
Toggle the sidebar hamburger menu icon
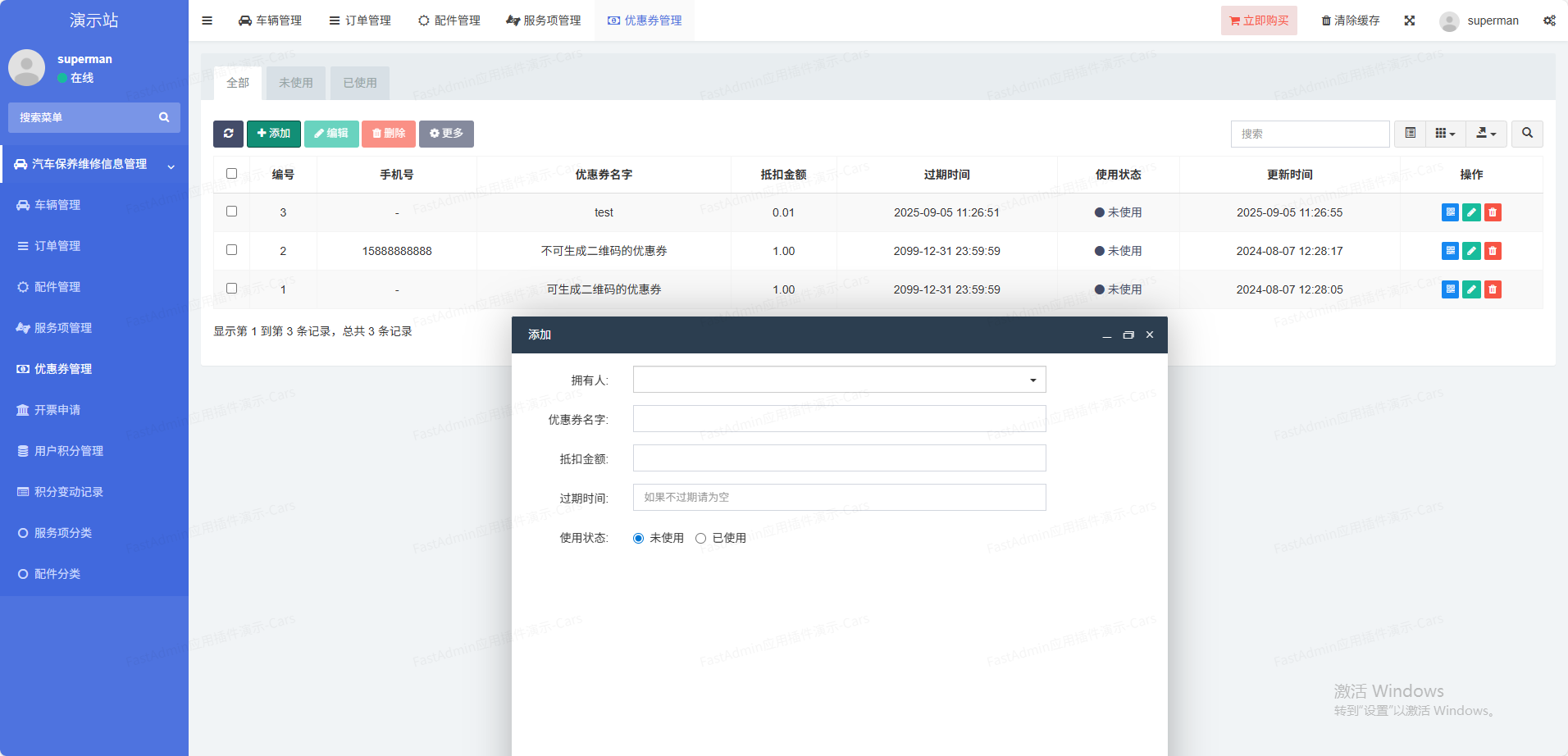[207, 20]
